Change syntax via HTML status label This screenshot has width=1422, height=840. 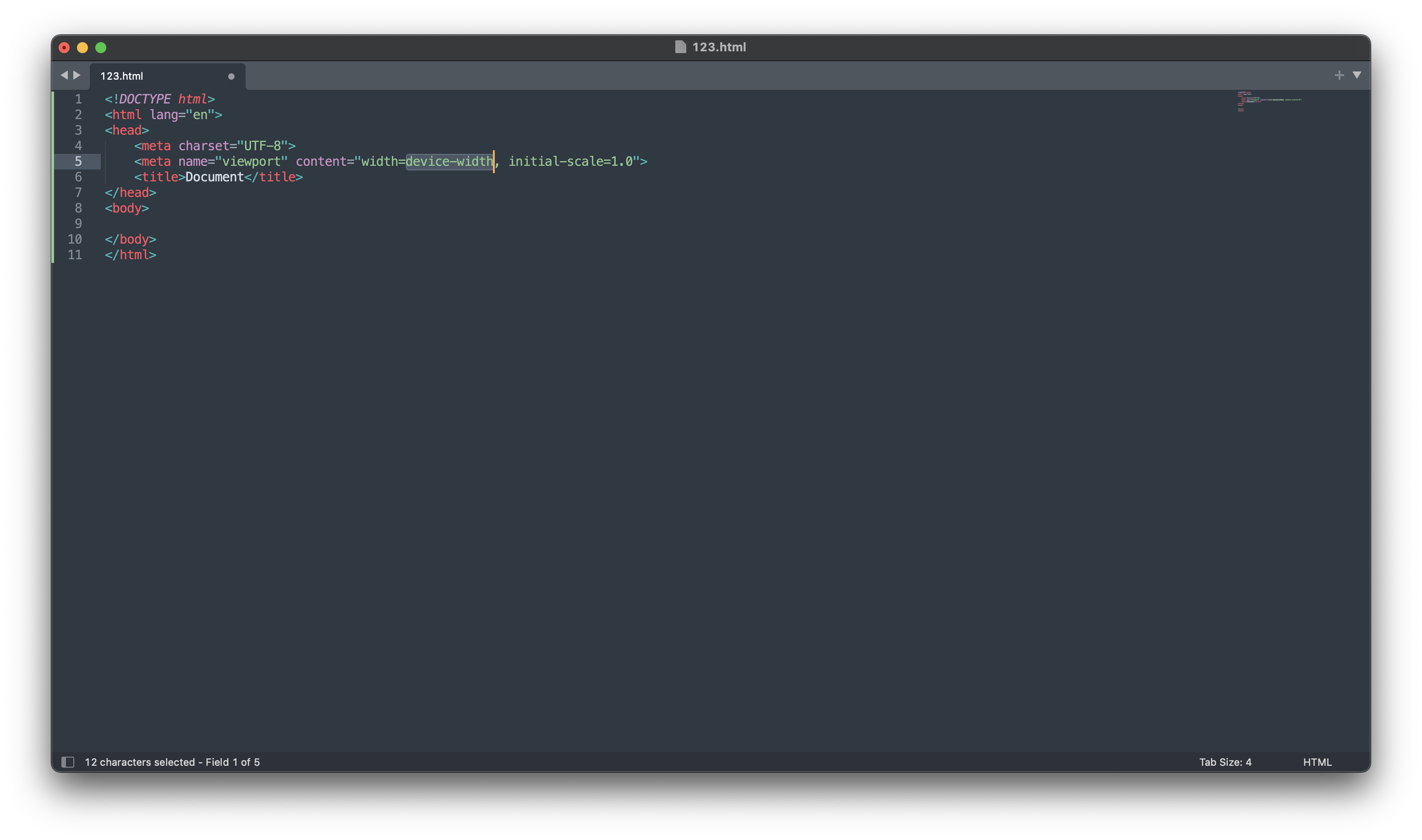(1317, 762)
